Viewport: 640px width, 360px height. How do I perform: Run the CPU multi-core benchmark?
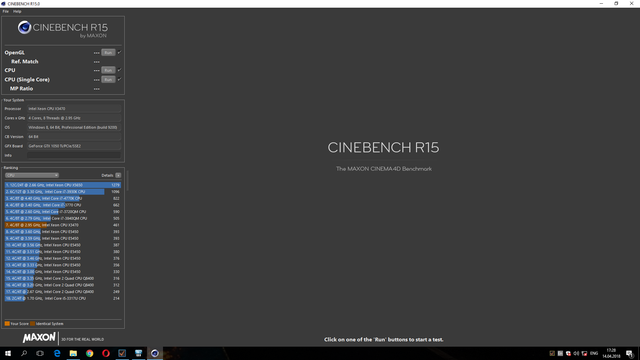coord(108,70)
